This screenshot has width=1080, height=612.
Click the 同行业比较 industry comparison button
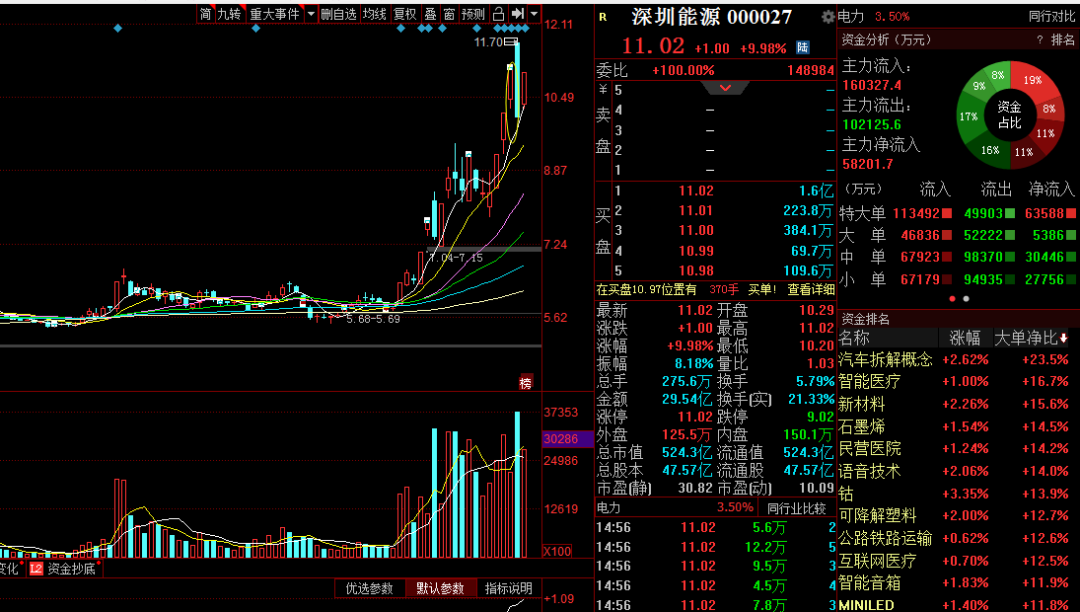click(x=796, y=508)
